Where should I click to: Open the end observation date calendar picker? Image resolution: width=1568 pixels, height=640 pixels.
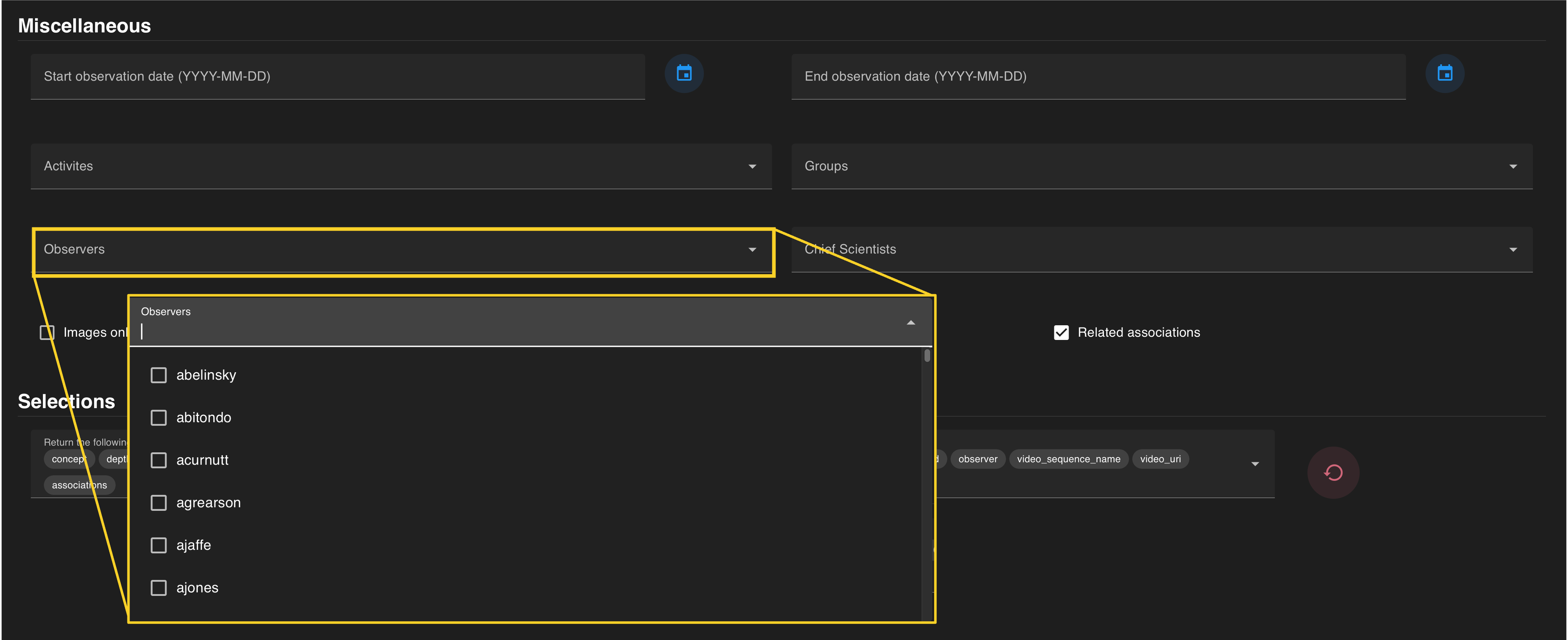1445,74
